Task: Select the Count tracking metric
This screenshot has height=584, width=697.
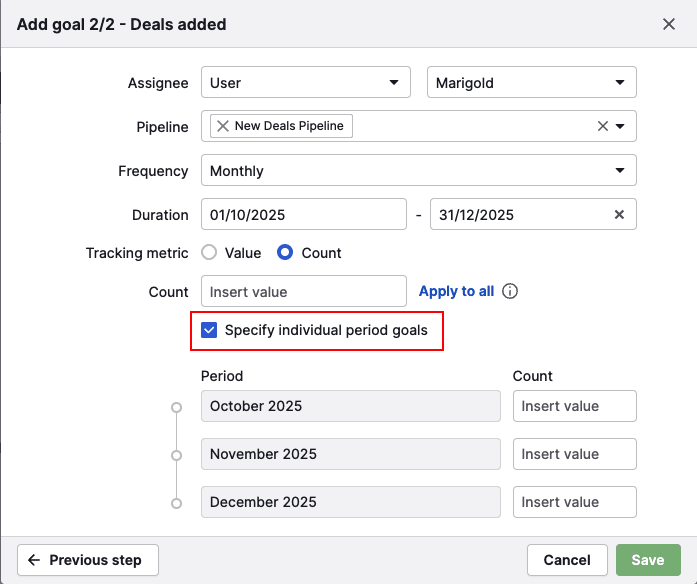Action: pos(285,253)
